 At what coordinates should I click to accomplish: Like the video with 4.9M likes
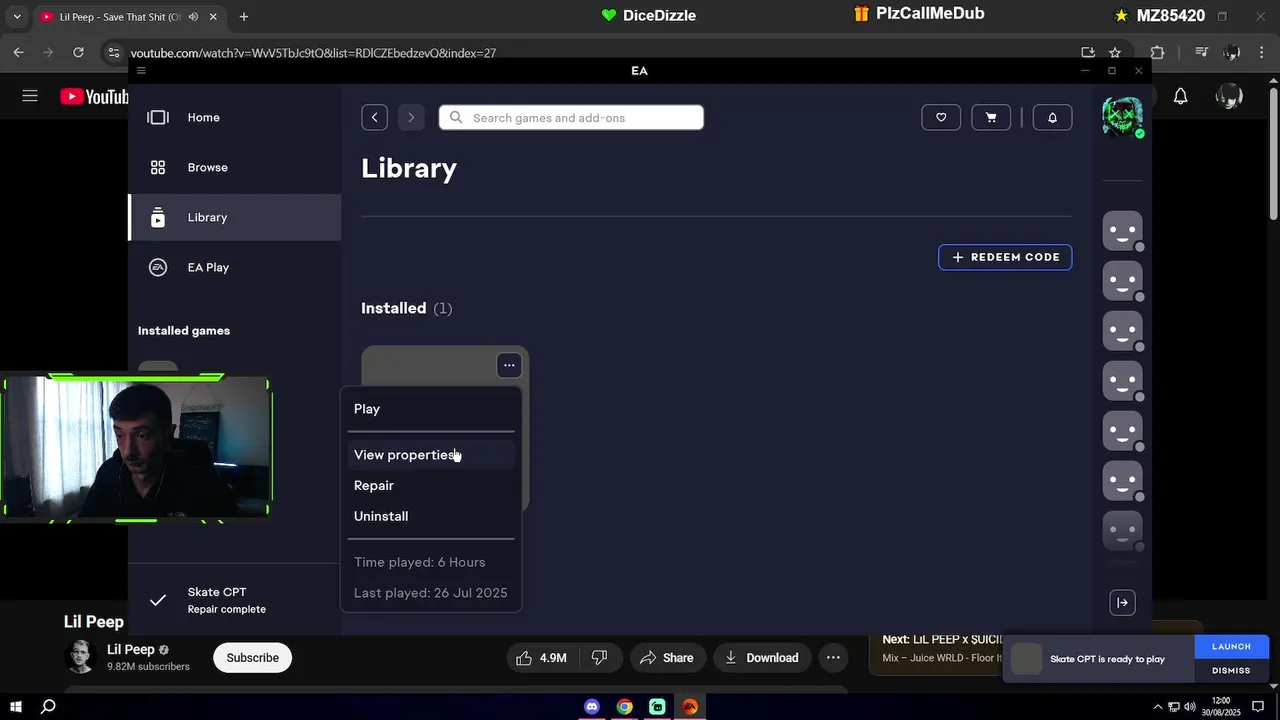(542, 658)
